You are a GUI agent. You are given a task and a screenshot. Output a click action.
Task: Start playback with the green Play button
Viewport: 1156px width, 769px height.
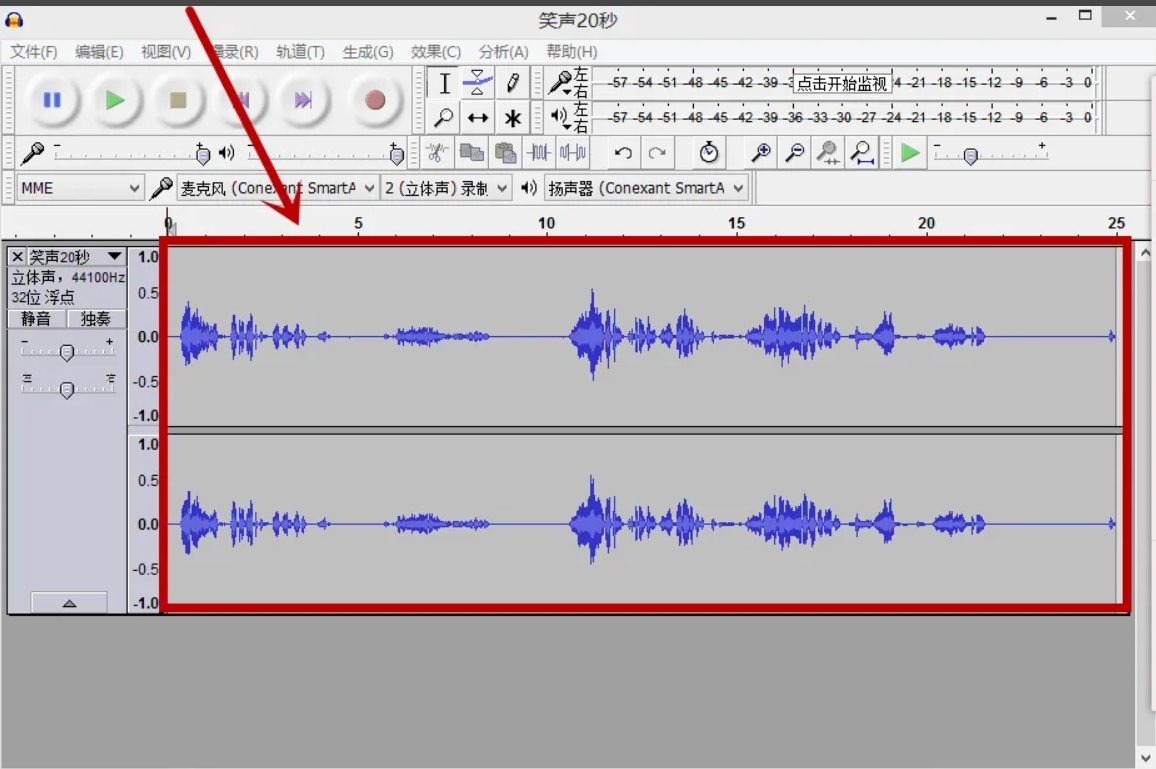(x=114, y=100)
